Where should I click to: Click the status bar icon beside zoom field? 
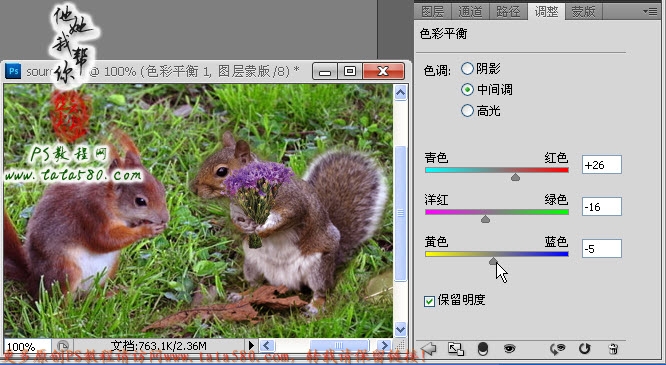click(x=63, y=346)
